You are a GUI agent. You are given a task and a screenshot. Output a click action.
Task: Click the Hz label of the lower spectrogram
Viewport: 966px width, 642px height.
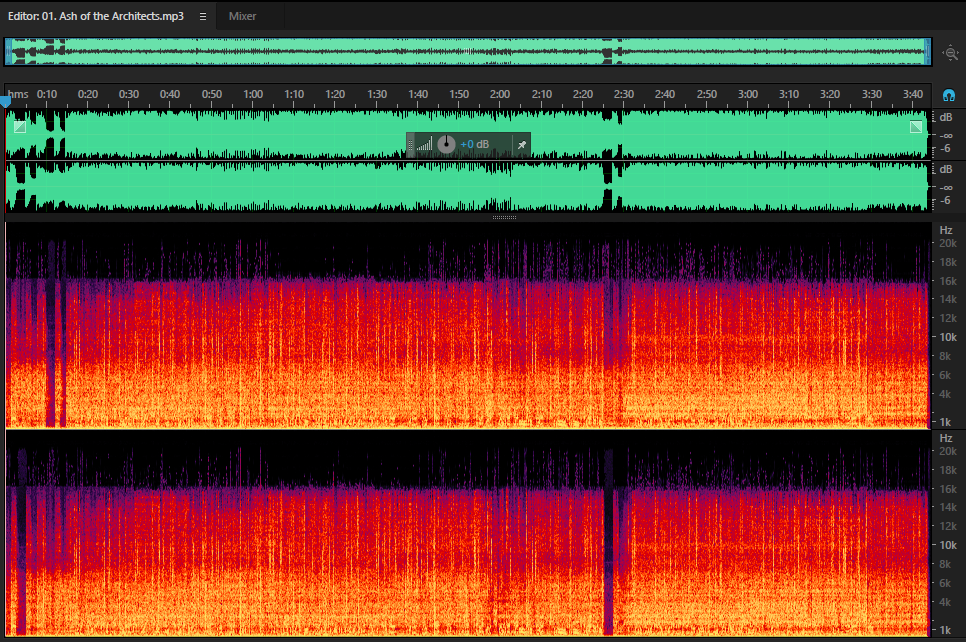point(946,438)
